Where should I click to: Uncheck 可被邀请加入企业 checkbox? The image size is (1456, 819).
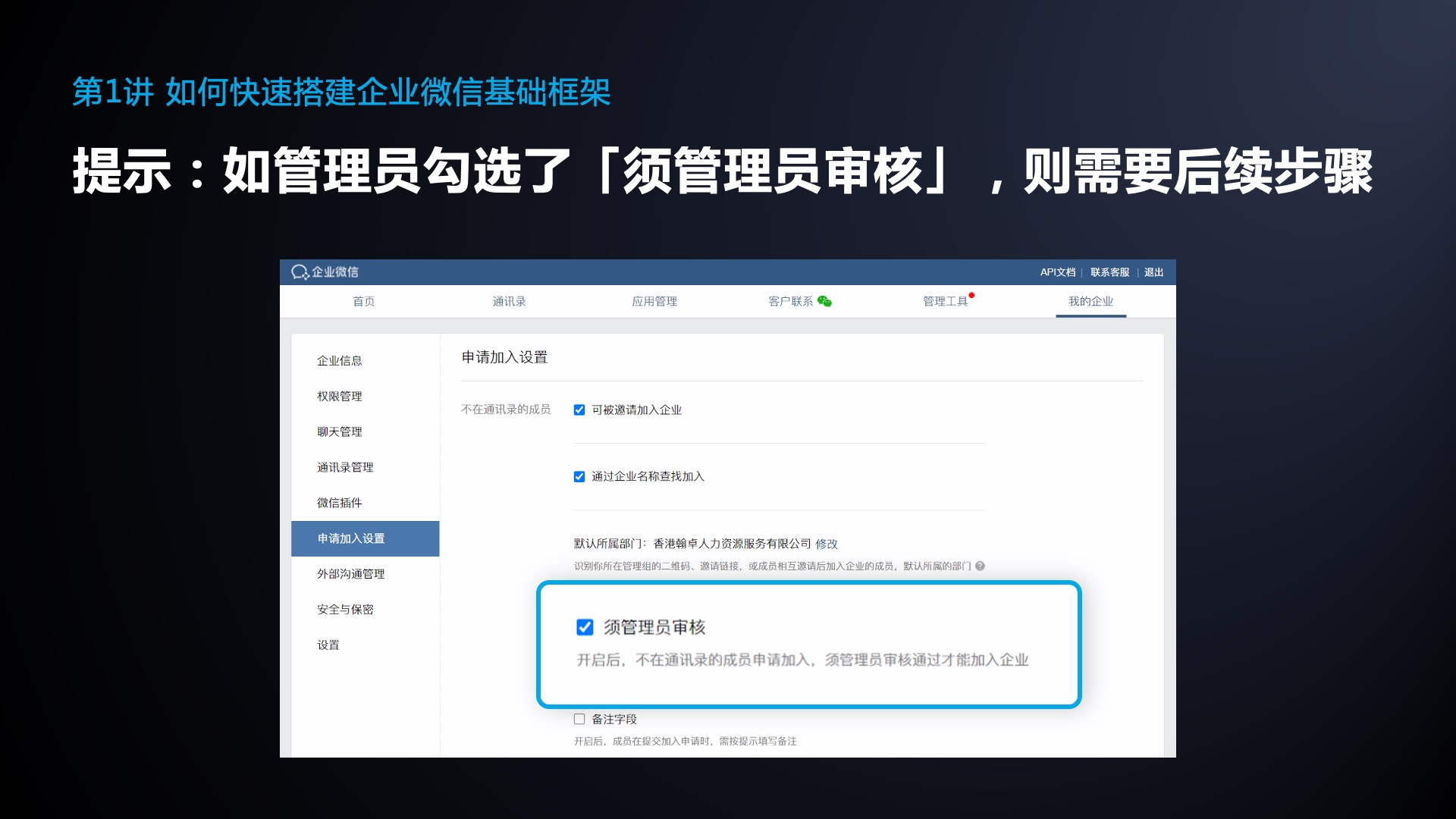coord(579,410)
